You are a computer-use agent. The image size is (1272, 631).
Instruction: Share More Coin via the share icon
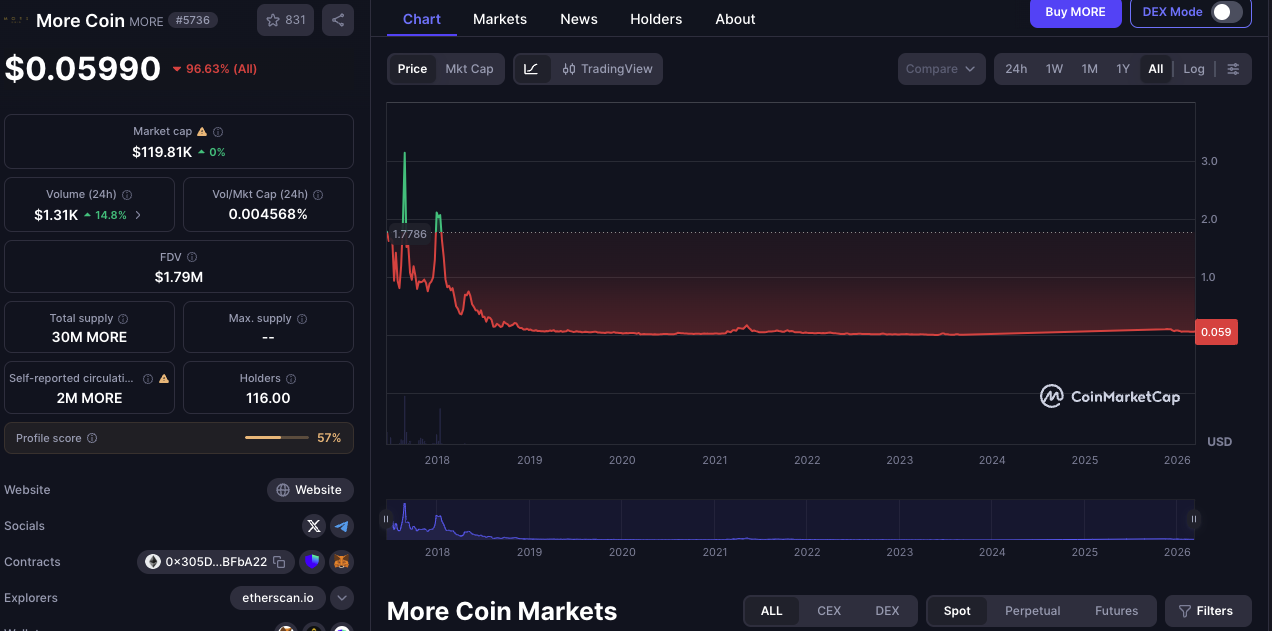pos(337,19)
